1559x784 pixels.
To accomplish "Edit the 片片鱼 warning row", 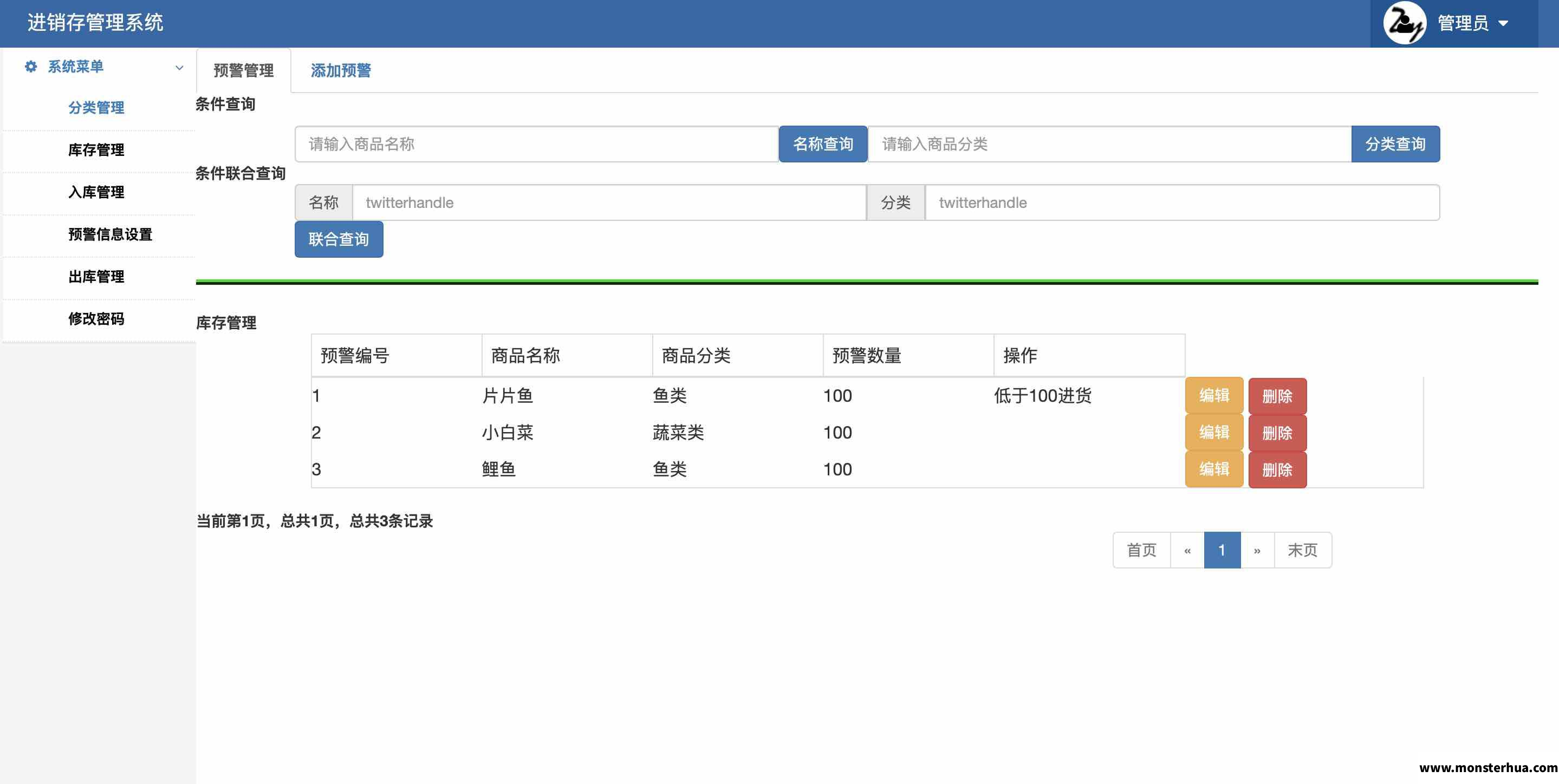I will pos(1214,396).
